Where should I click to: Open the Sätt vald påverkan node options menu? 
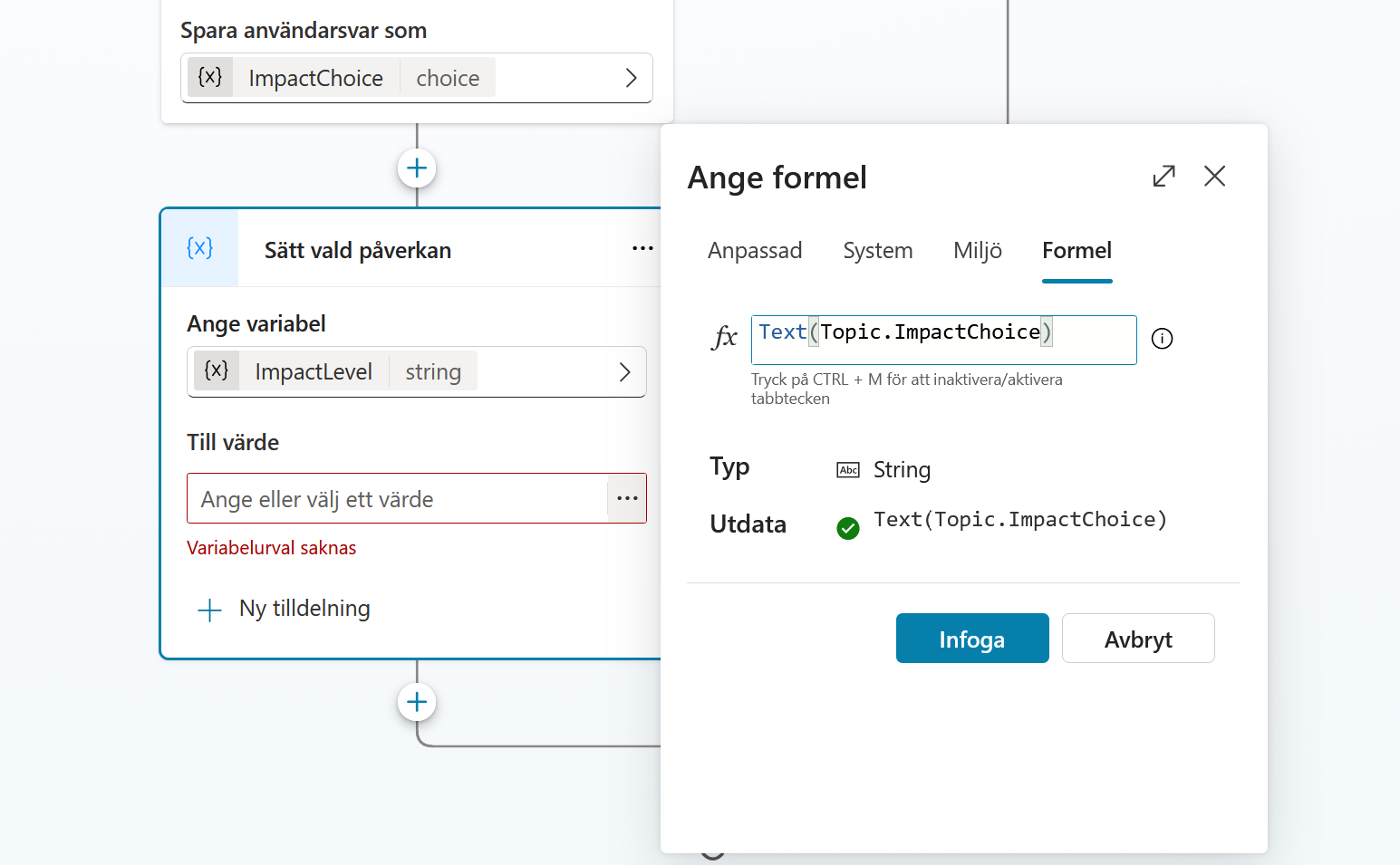click(x=642, y=248)
